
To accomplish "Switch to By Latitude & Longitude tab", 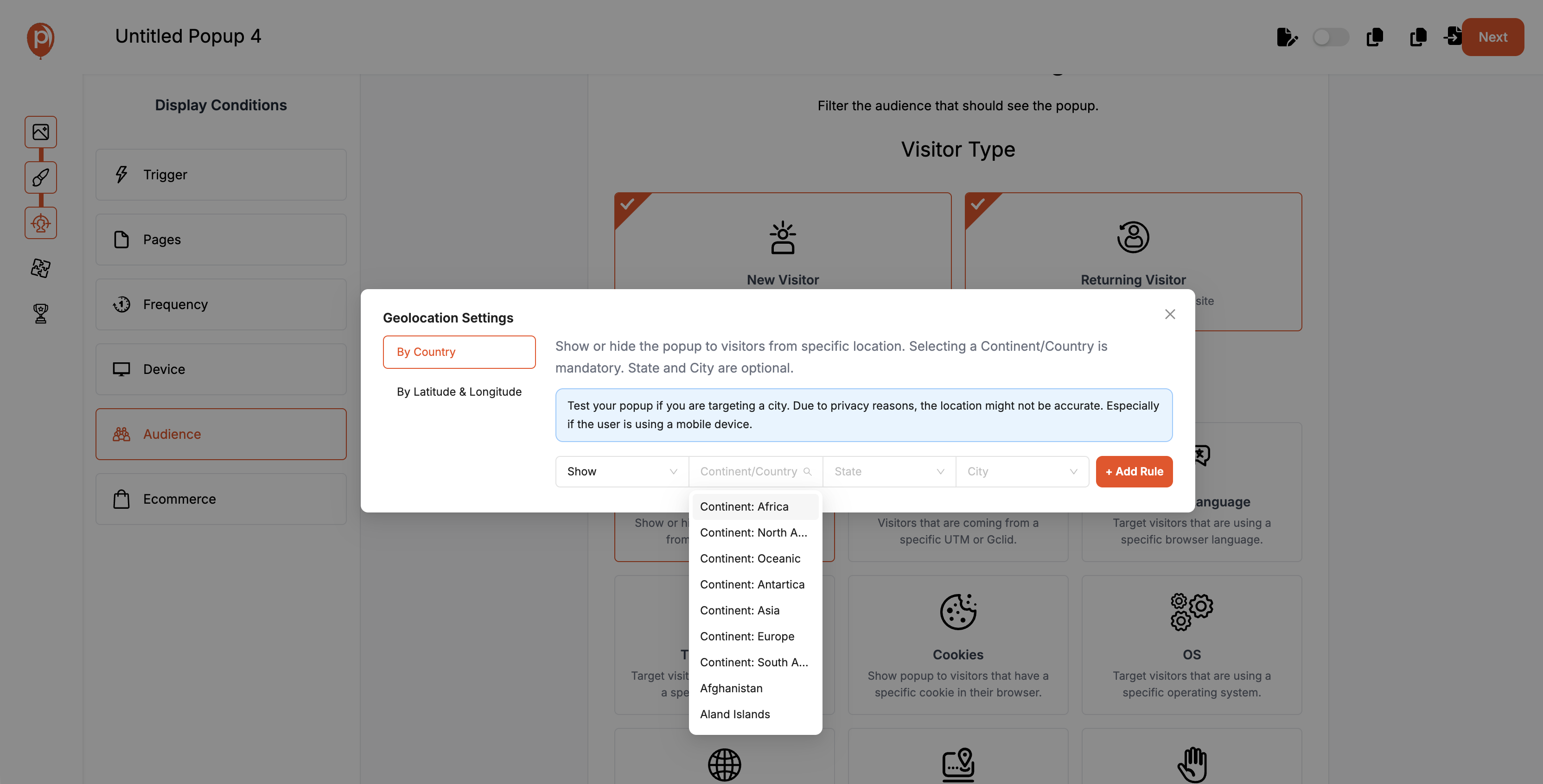I will [x=459, y=392].
